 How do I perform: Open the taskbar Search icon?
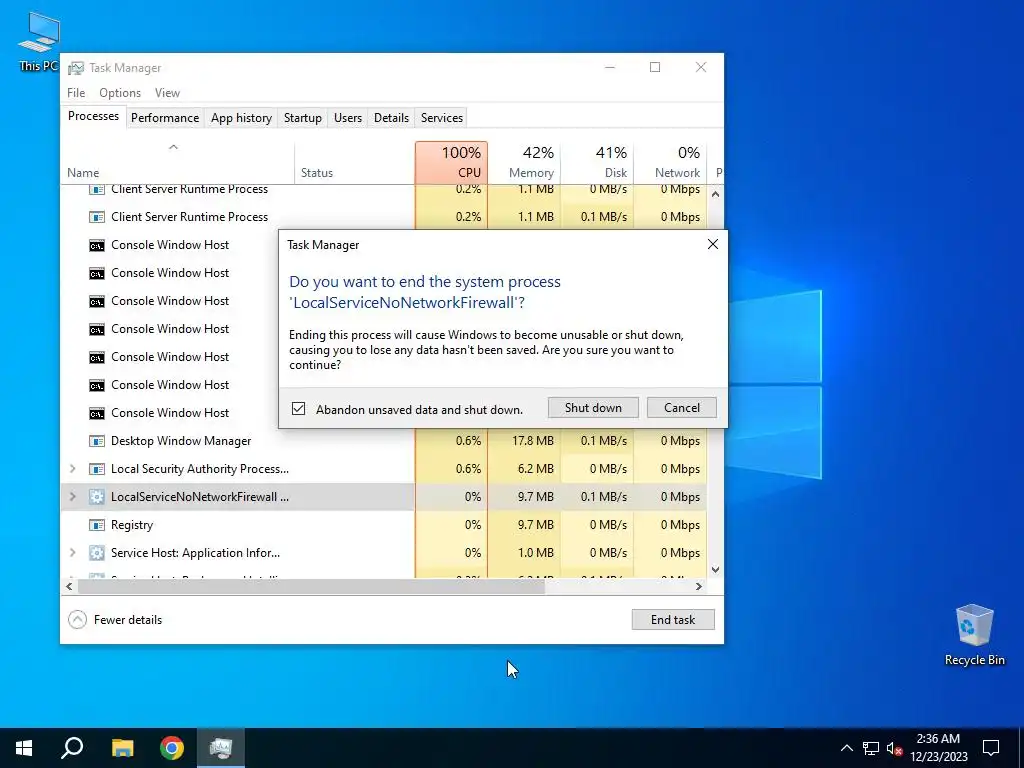pos(72,748)
